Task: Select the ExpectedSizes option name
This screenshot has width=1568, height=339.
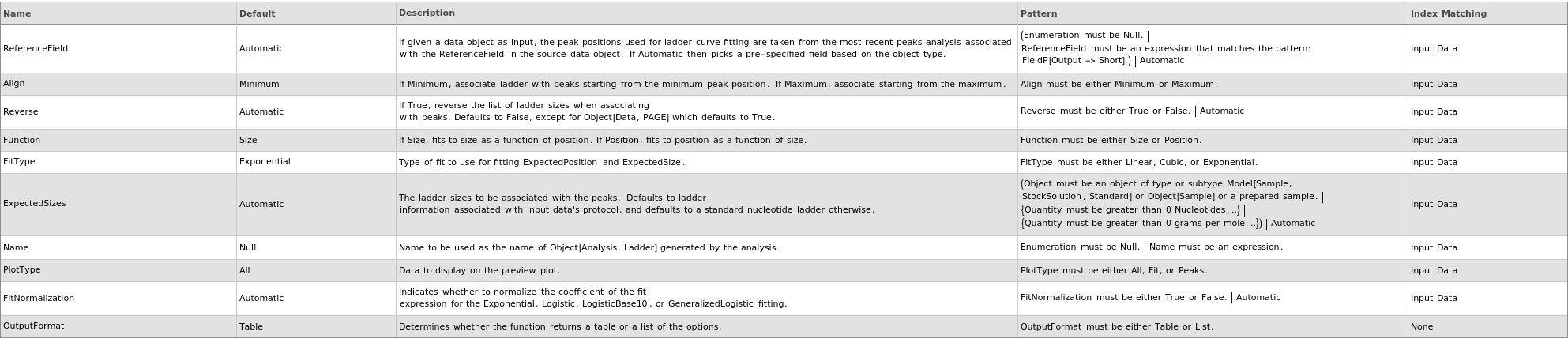Action: point(35,204)
